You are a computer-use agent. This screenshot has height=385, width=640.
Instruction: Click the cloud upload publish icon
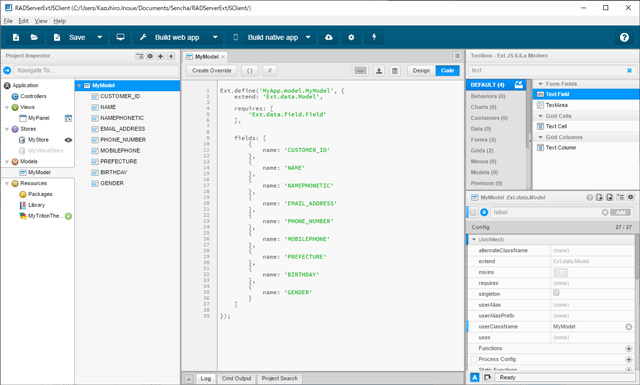(x=329, y=38)
